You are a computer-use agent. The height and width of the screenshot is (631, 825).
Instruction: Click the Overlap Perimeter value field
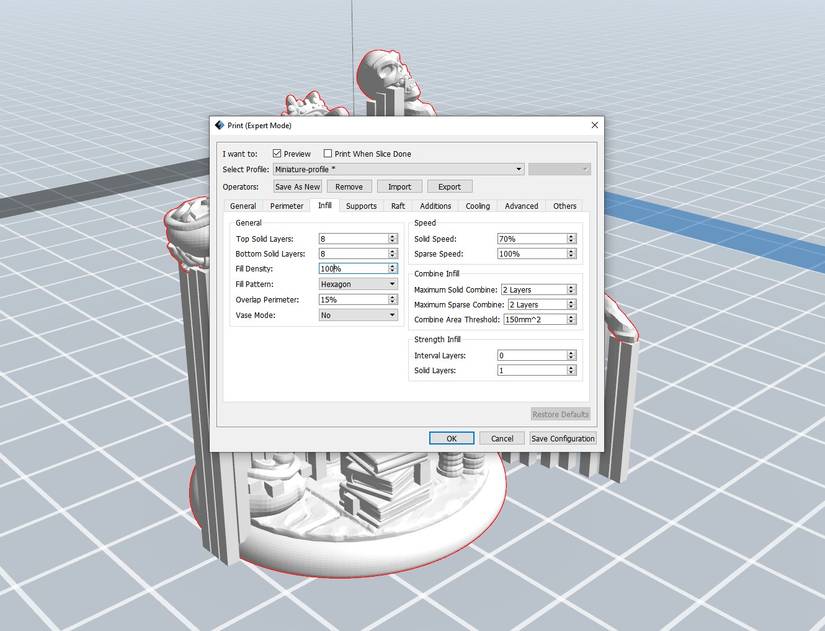coord(354,299)
